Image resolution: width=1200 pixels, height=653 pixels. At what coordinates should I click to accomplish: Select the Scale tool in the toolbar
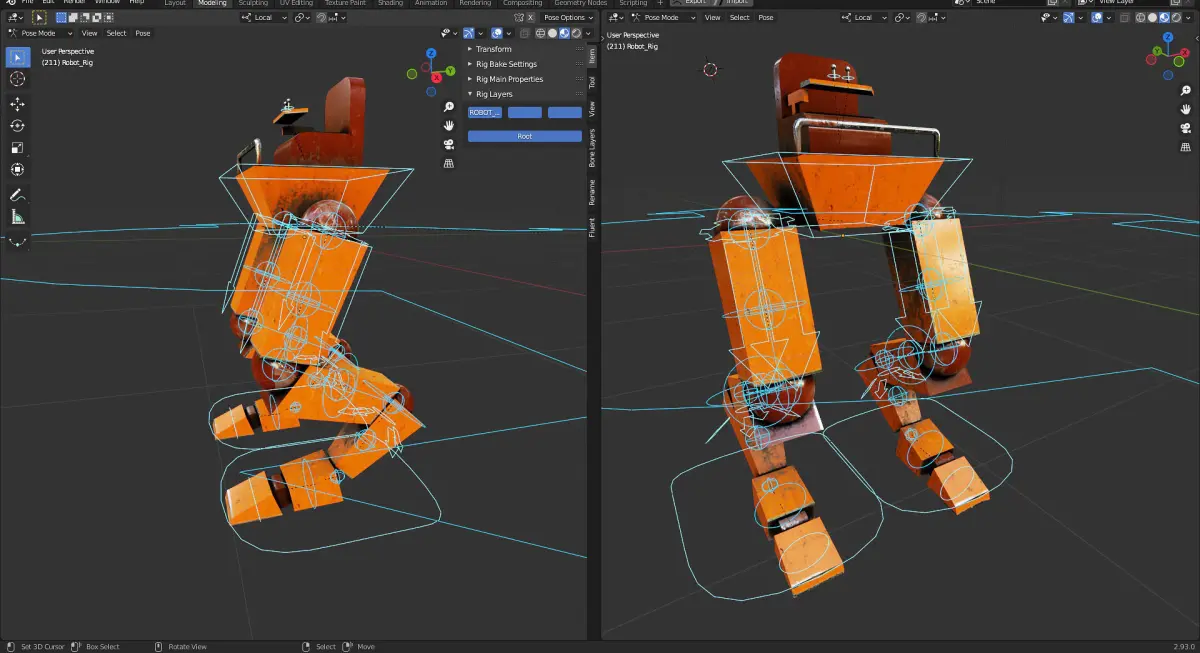coord(18,148)
